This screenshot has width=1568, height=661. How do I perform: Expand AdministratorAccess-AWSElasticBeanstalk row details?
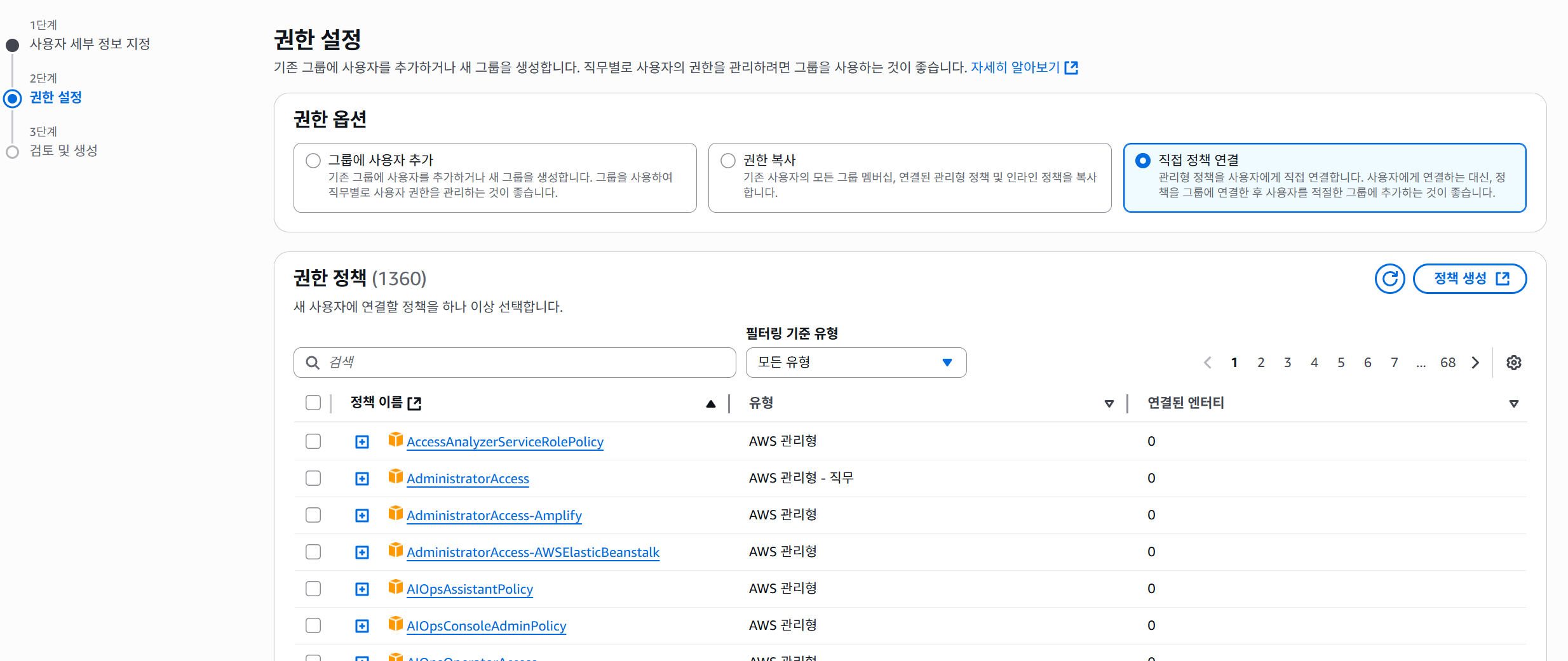(362, 552)
